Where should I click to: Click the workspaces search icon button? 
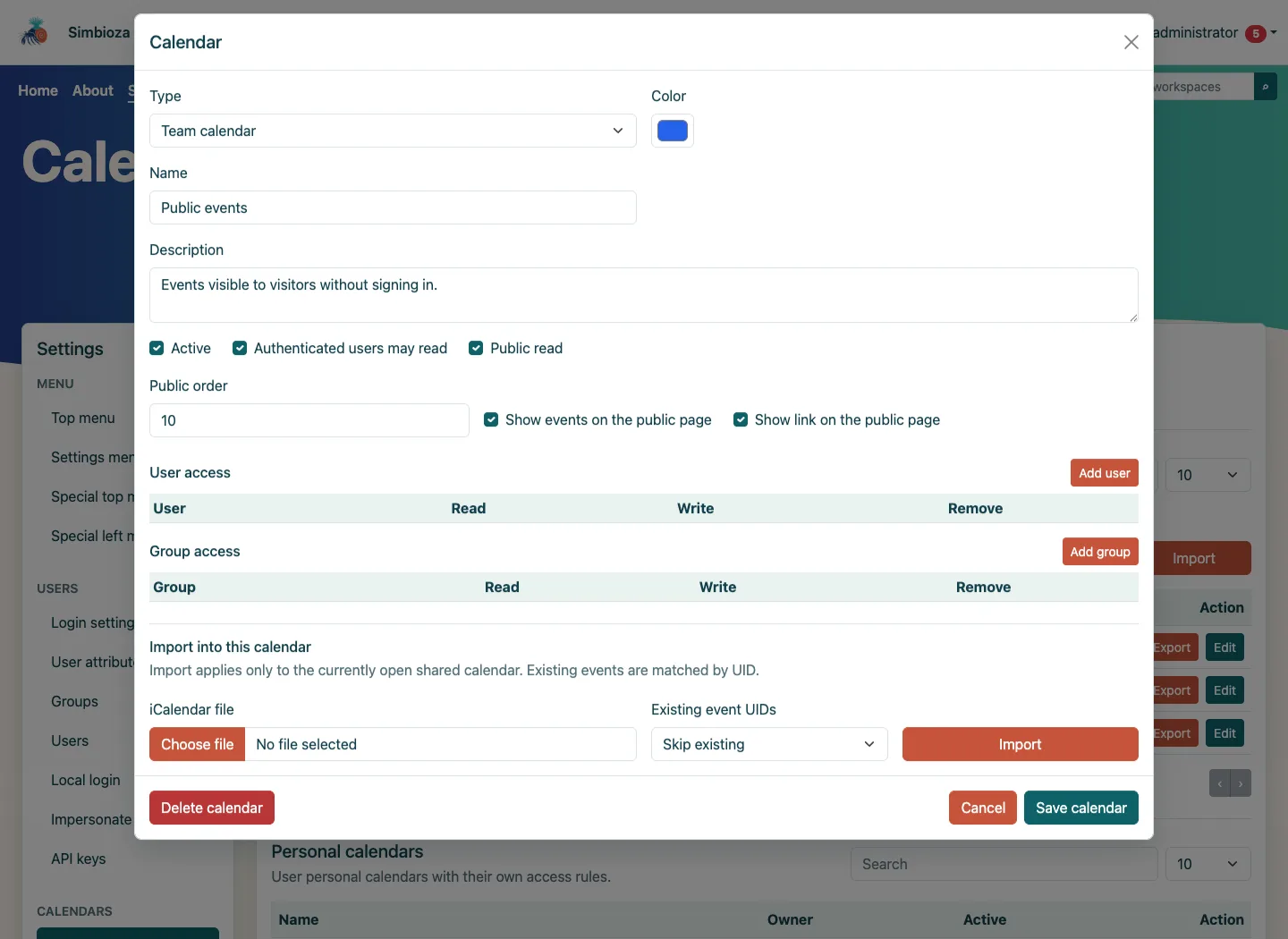click(x=1266, y=87)
